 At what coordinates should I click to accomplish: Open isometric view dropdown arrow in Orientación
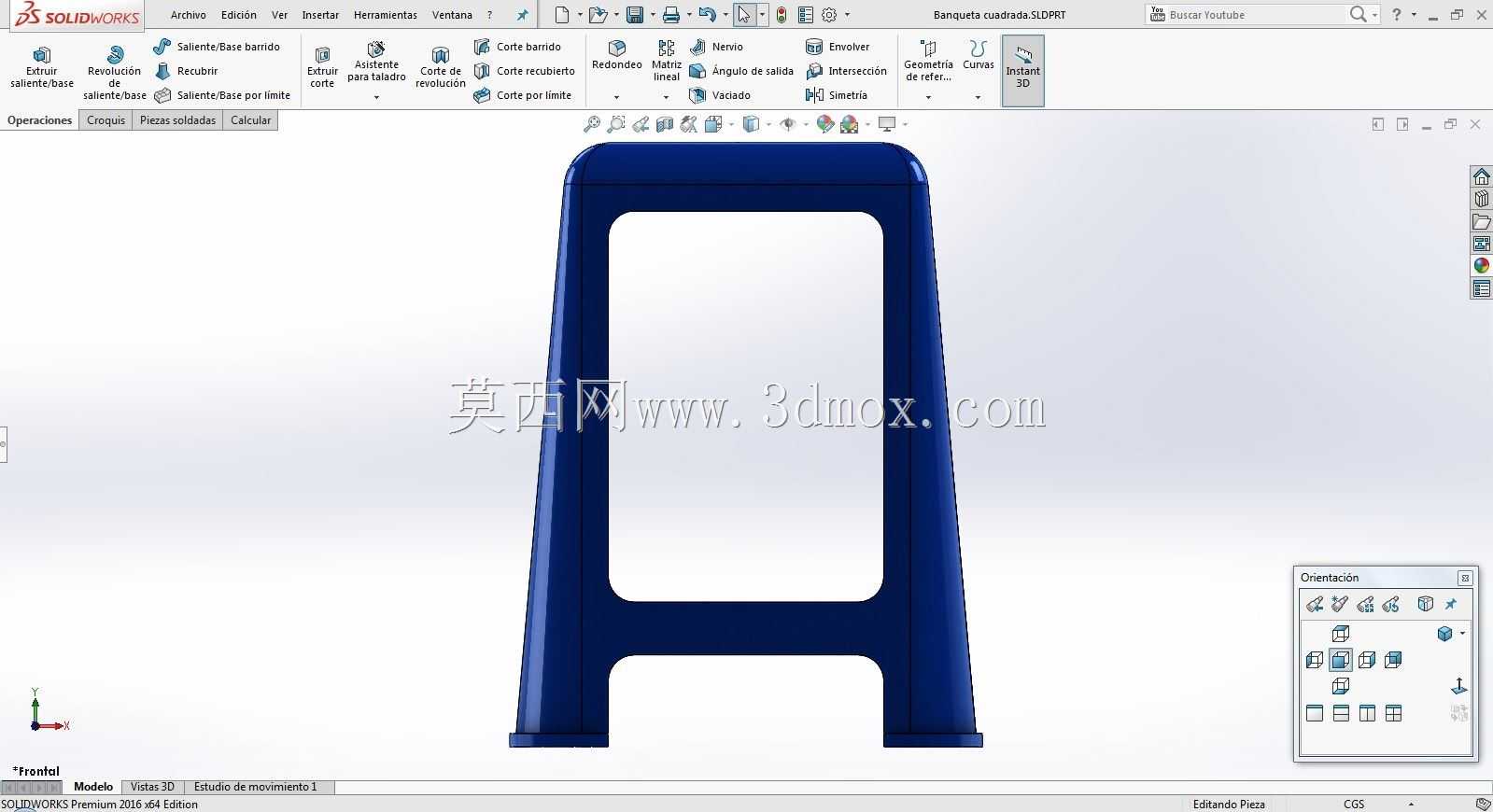1462,634
